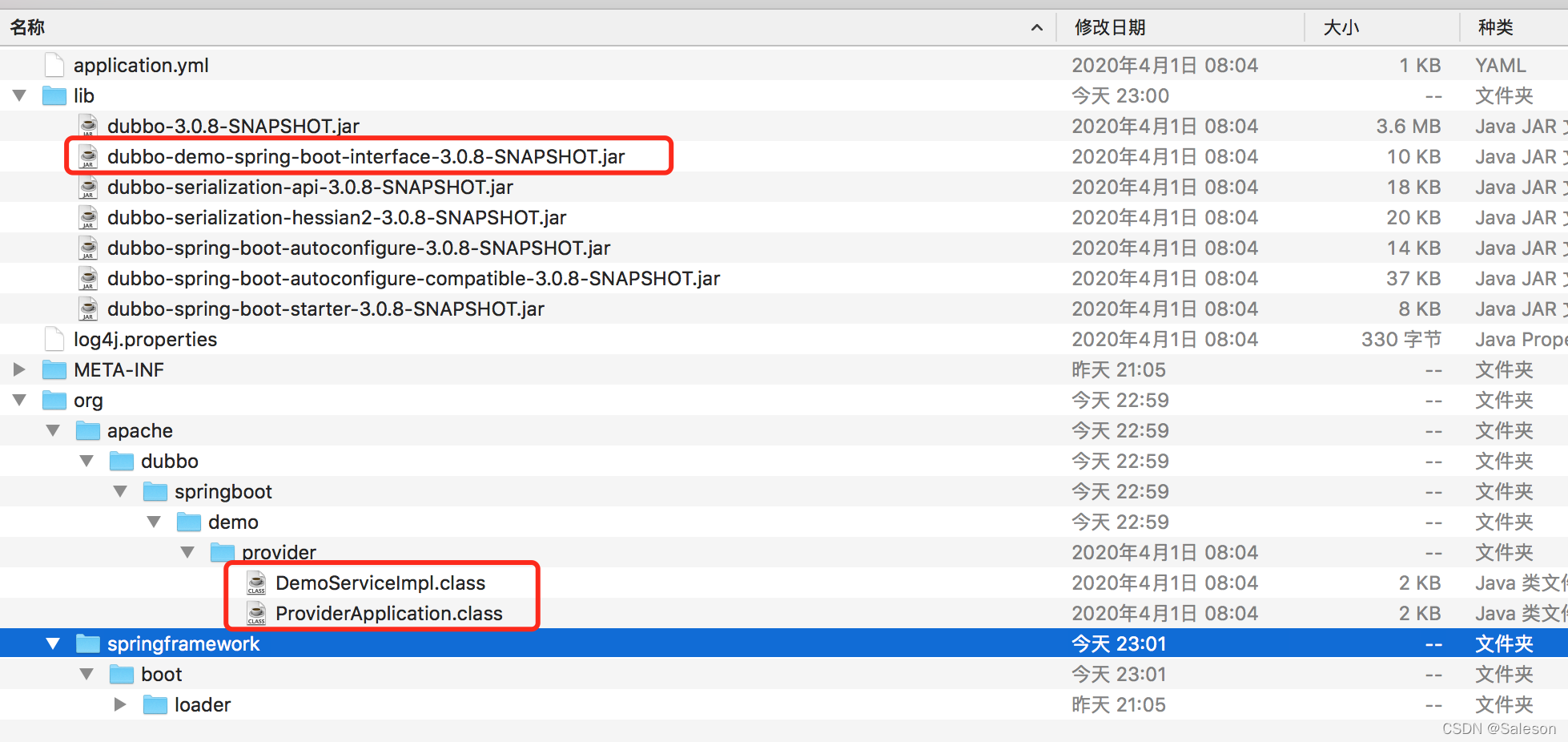Select the META-INF folder name
The width and height of the screenshot is (1568, 742).
pos(119,369)
